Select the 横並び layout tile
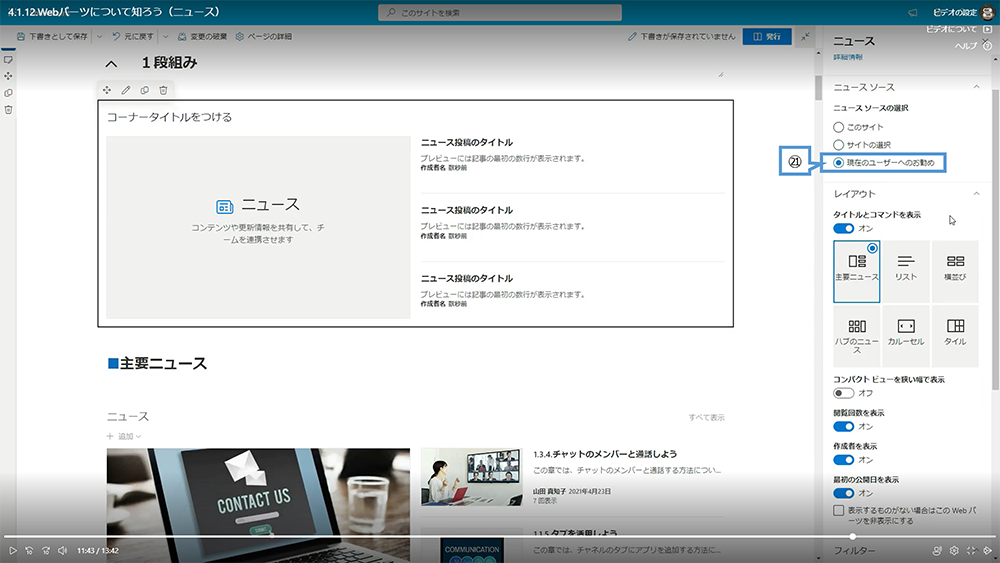The image size is (1000, 563). pos(955,271)
